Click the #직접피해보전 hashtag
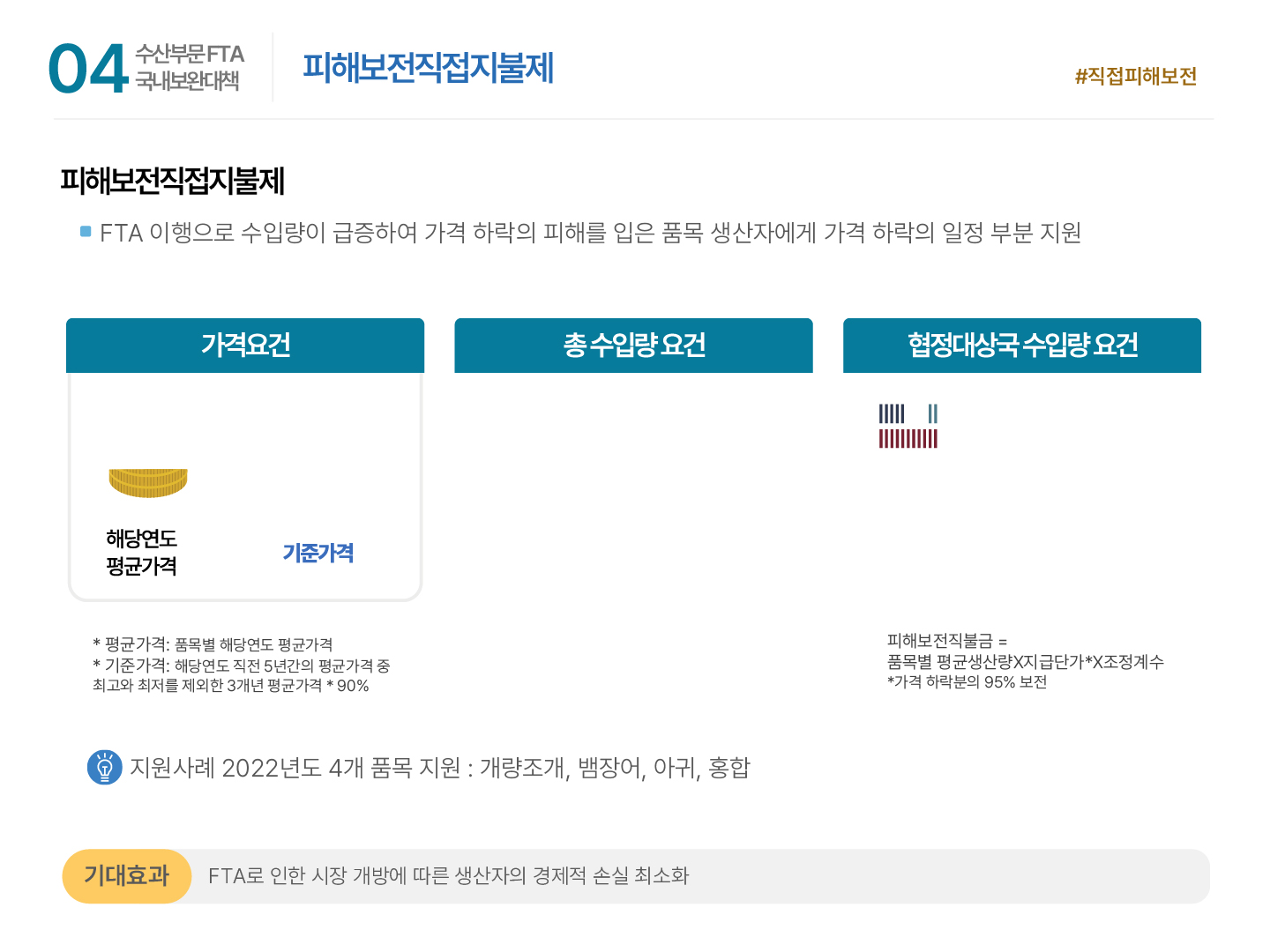The width and height of the screenshot is (1270, 952). click(x=1136, y=77)
